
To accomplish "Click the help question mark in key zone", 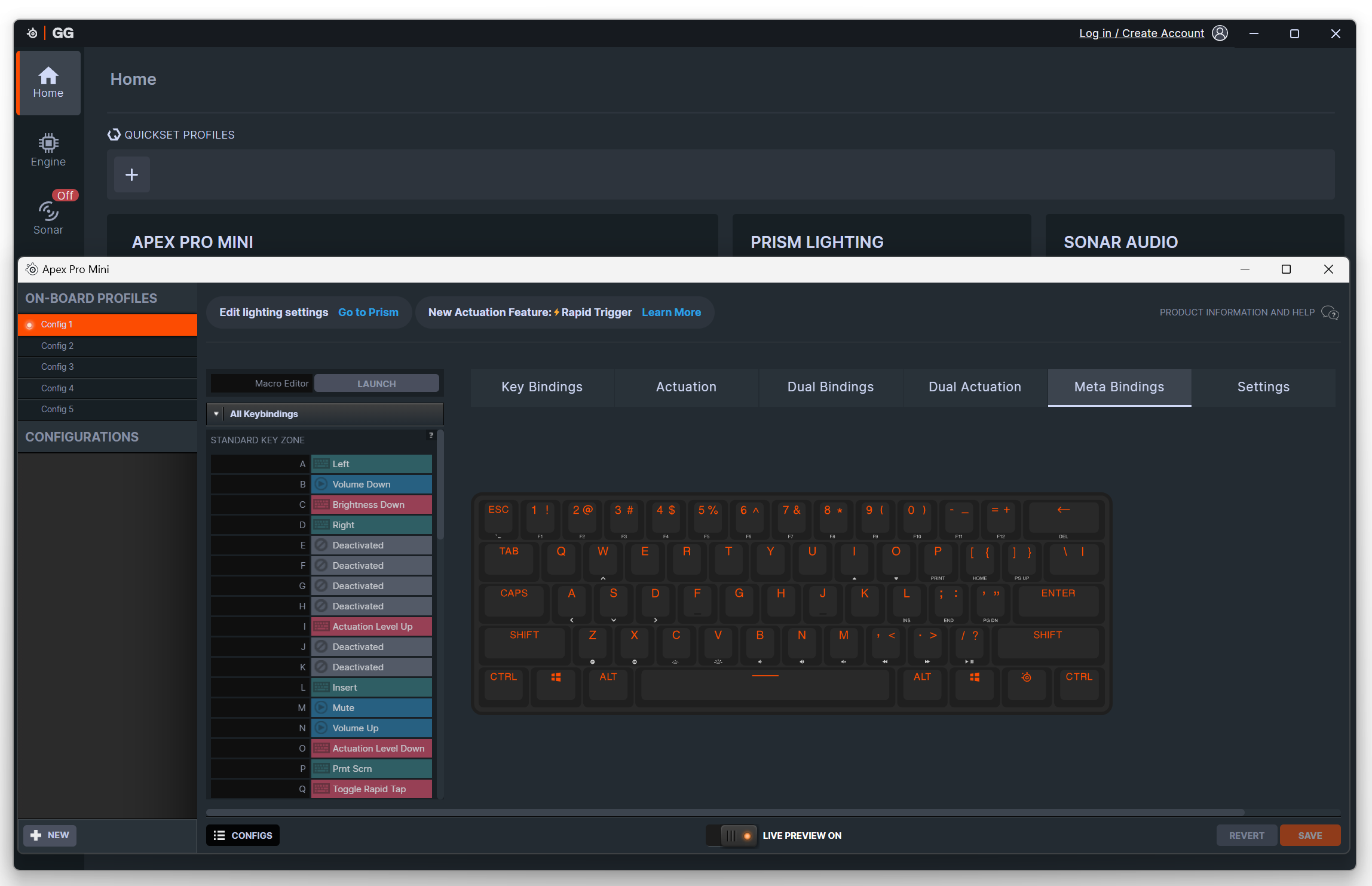I will 431,436.
